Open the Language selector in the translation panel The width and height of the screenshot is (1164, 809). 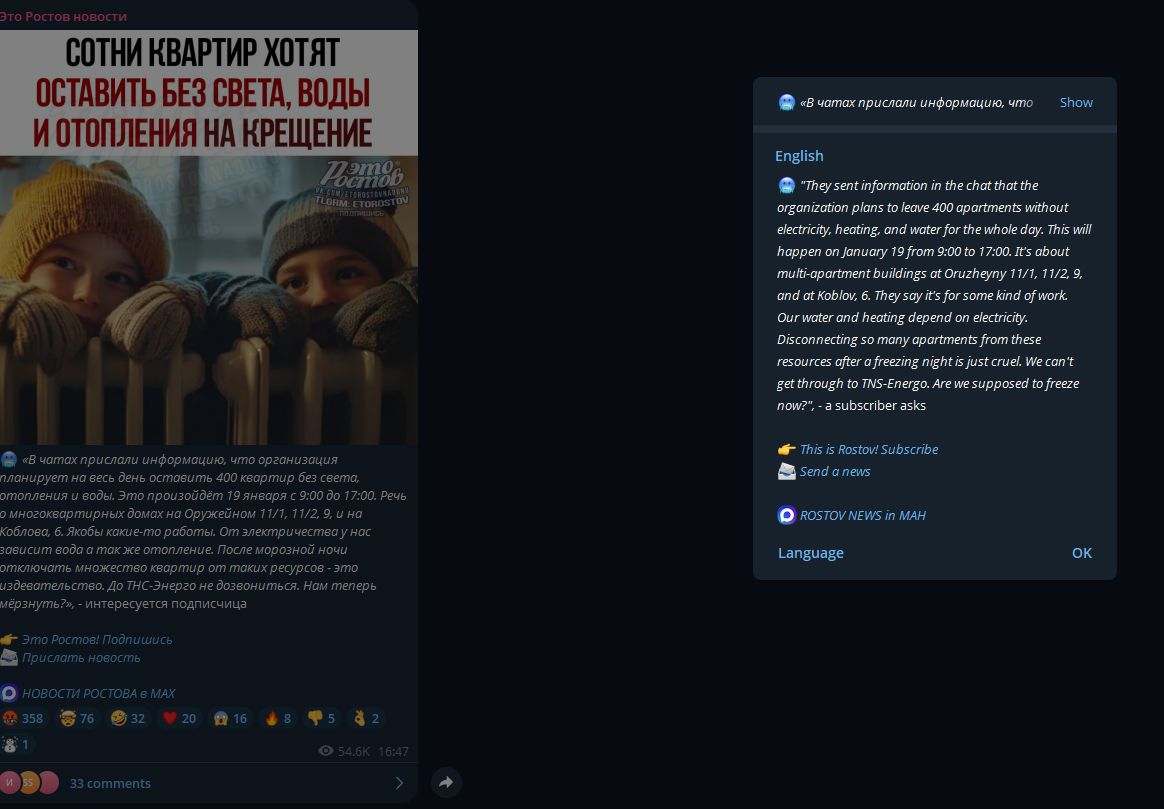click(x=811, y=553)
